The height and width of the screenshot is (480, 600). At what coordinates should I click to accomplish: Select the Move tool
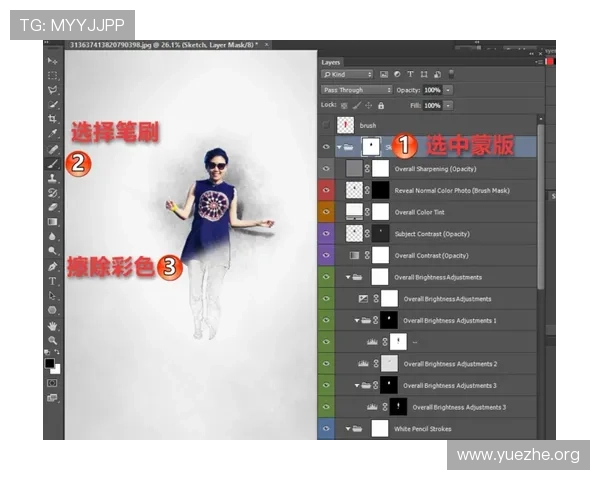point(52,61)
